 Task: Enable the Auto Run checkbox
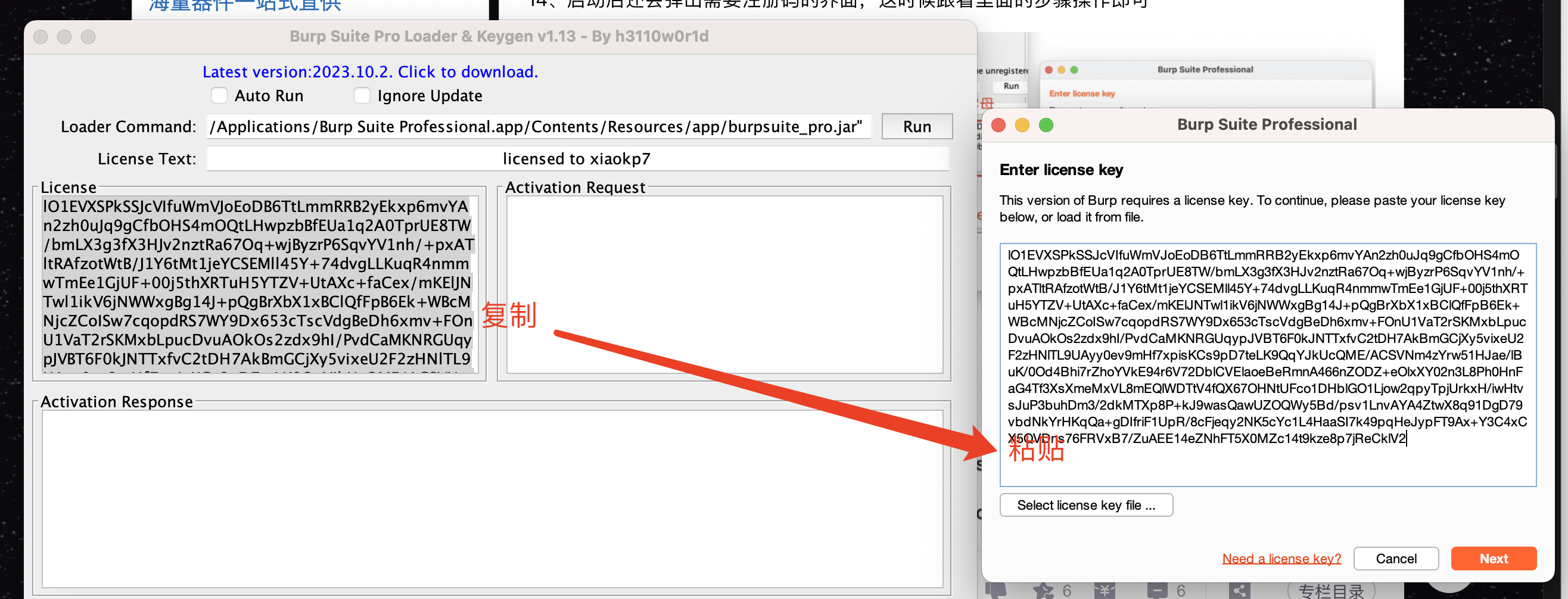click(219, 95)
